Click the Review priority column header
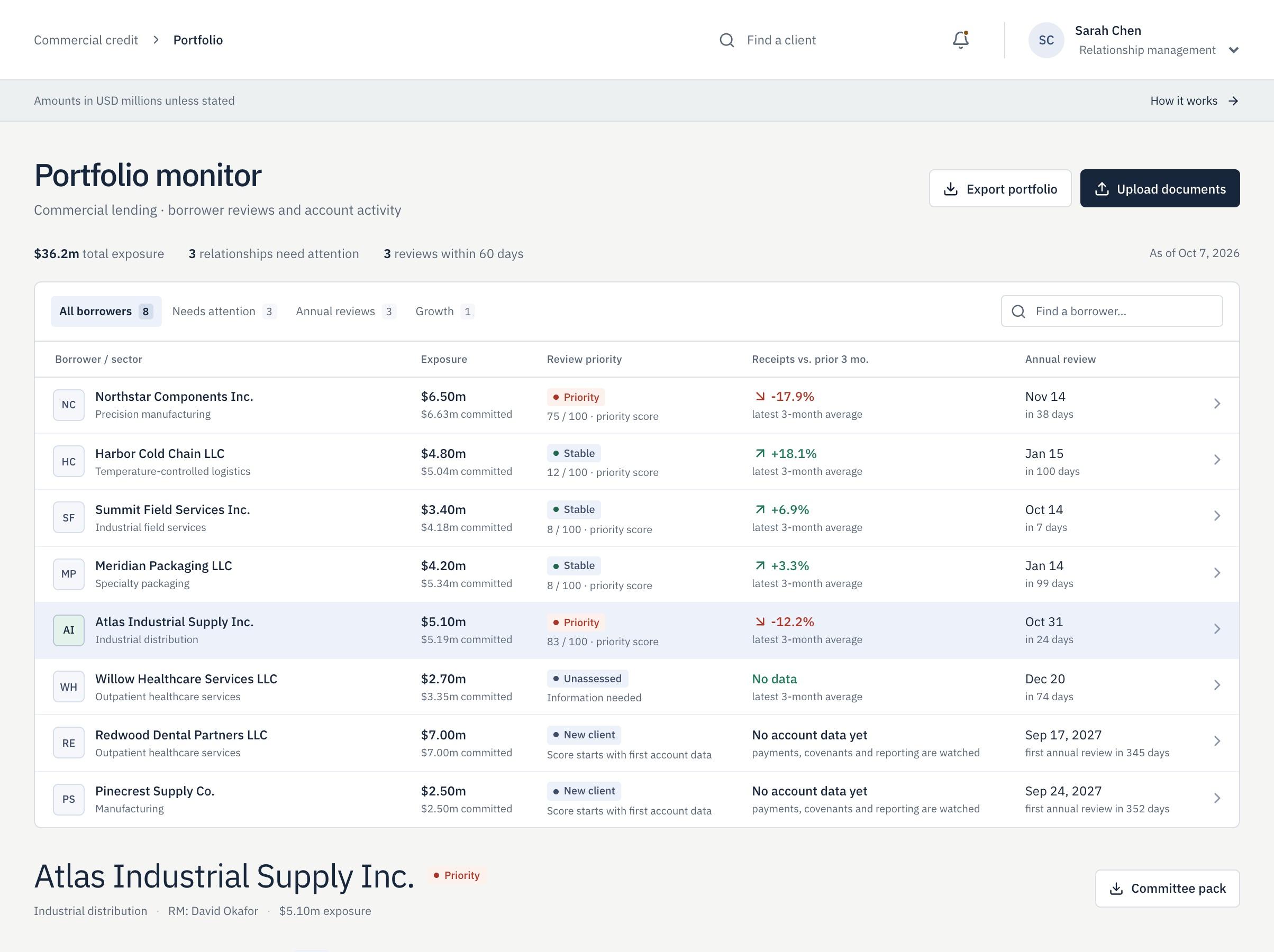 coord(584,359)
